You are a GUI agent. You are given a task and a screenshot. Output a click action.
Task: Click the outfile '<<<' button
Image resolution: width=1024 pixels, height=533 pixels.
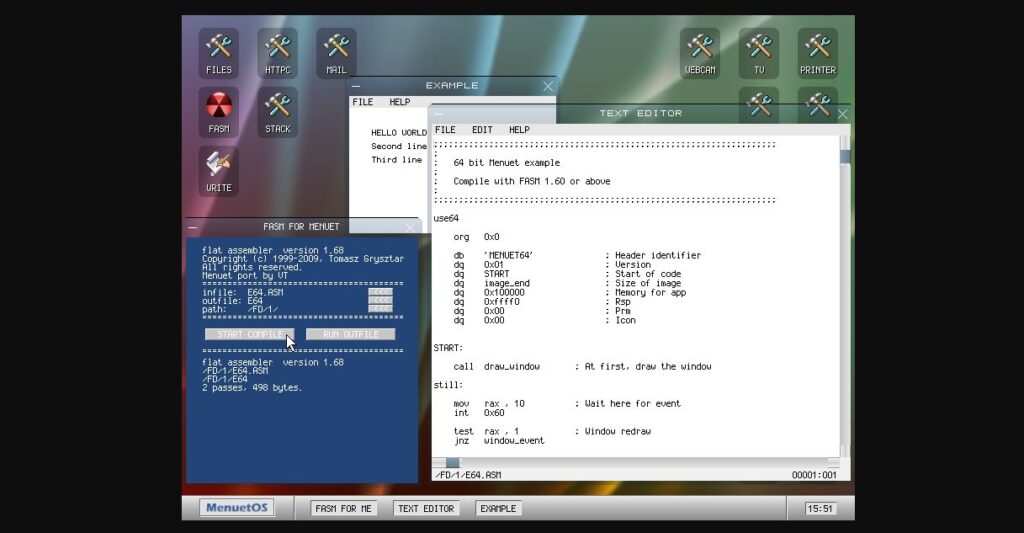(380, 300)
